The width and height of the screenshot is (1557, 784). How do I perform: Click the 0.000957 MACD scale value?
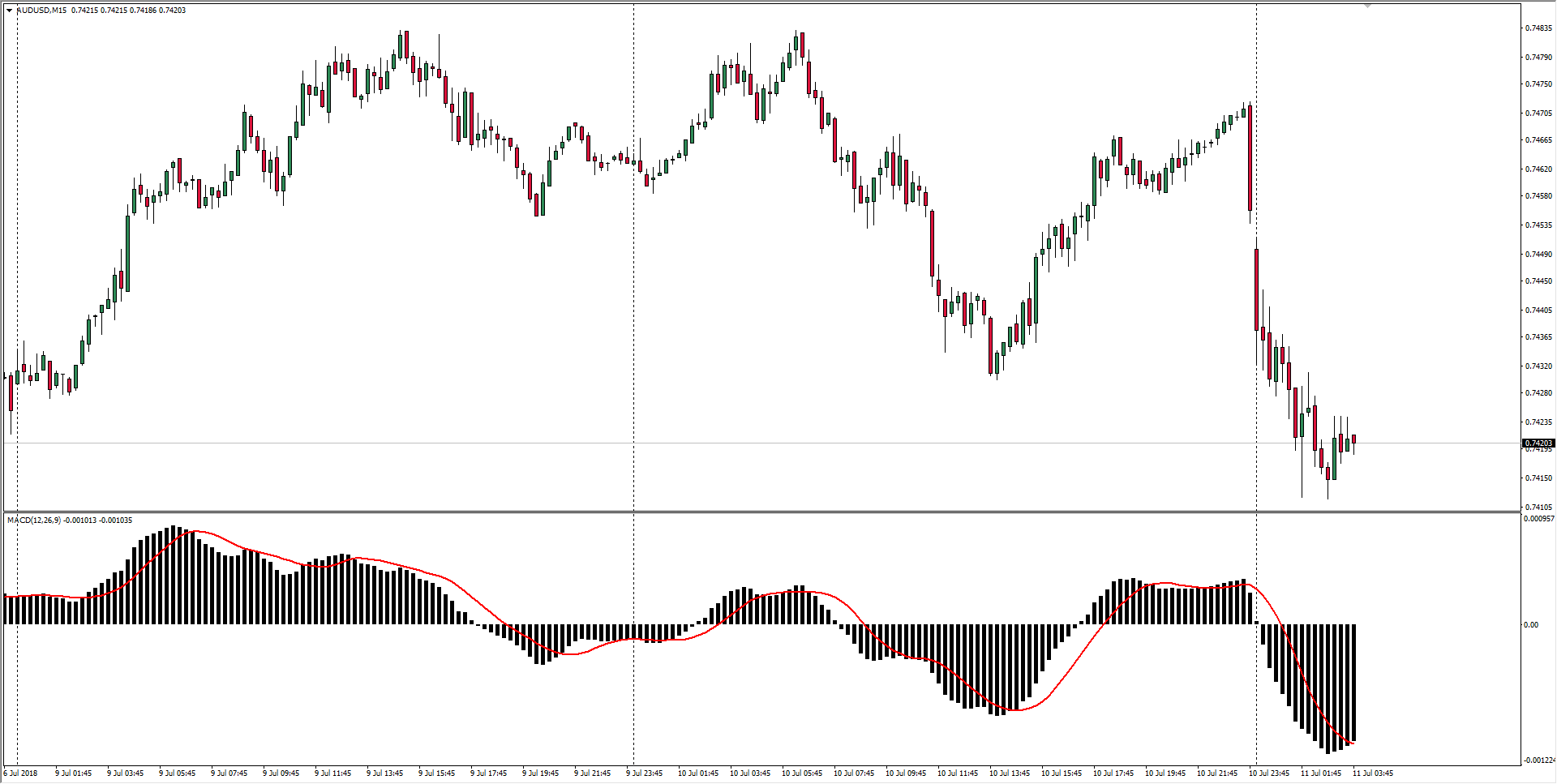[x=1538, y=519]
